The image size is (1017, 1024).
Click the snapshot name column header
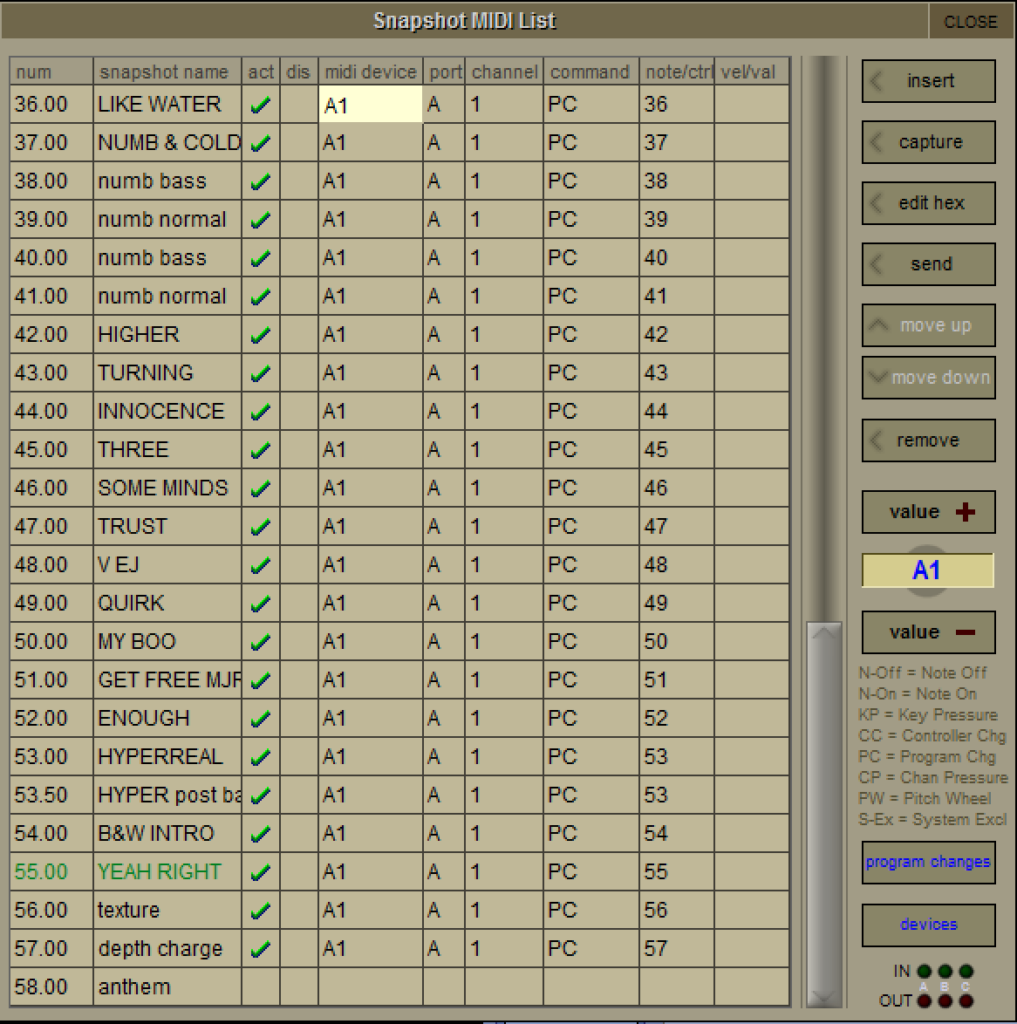(167, 71)
